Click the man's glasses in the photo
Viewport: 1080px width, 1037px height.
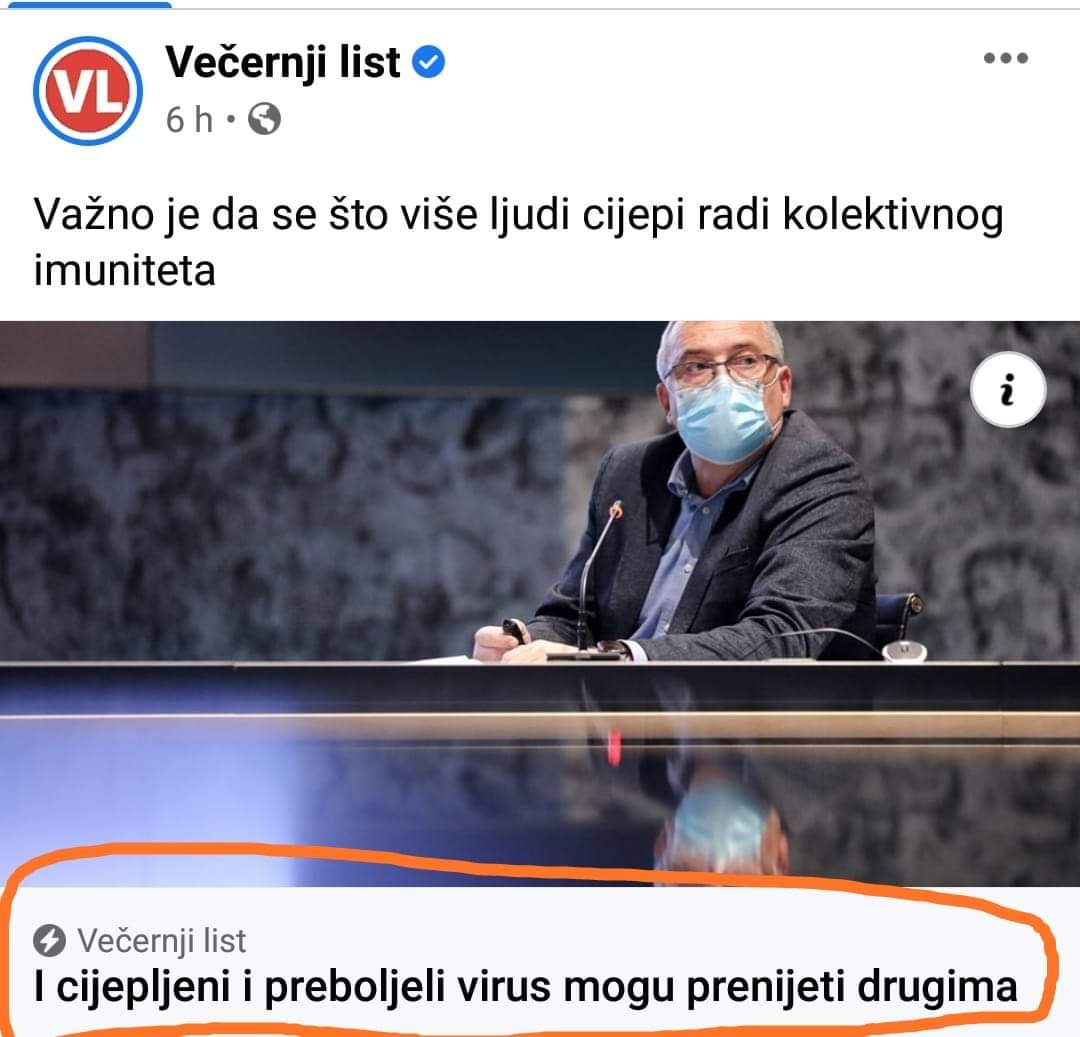pyautogui.click(x=722, y=369)
